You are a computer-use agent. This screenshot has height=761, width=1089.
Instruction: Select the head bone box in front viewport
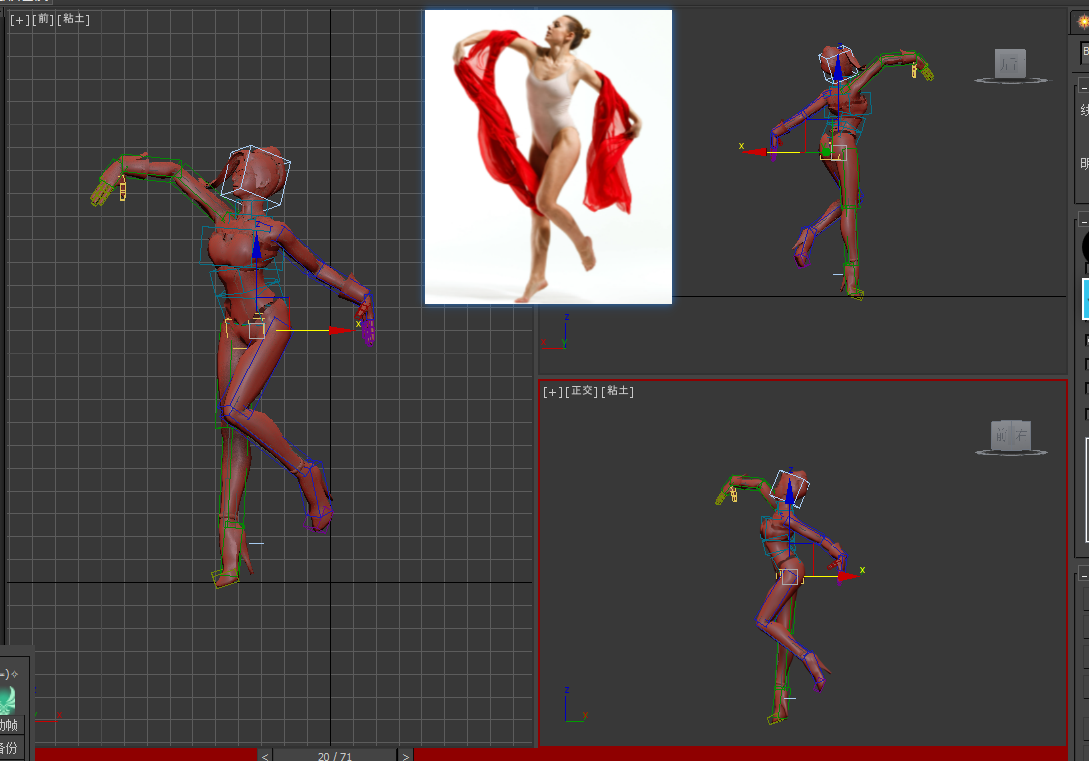[x=258, y=174]
